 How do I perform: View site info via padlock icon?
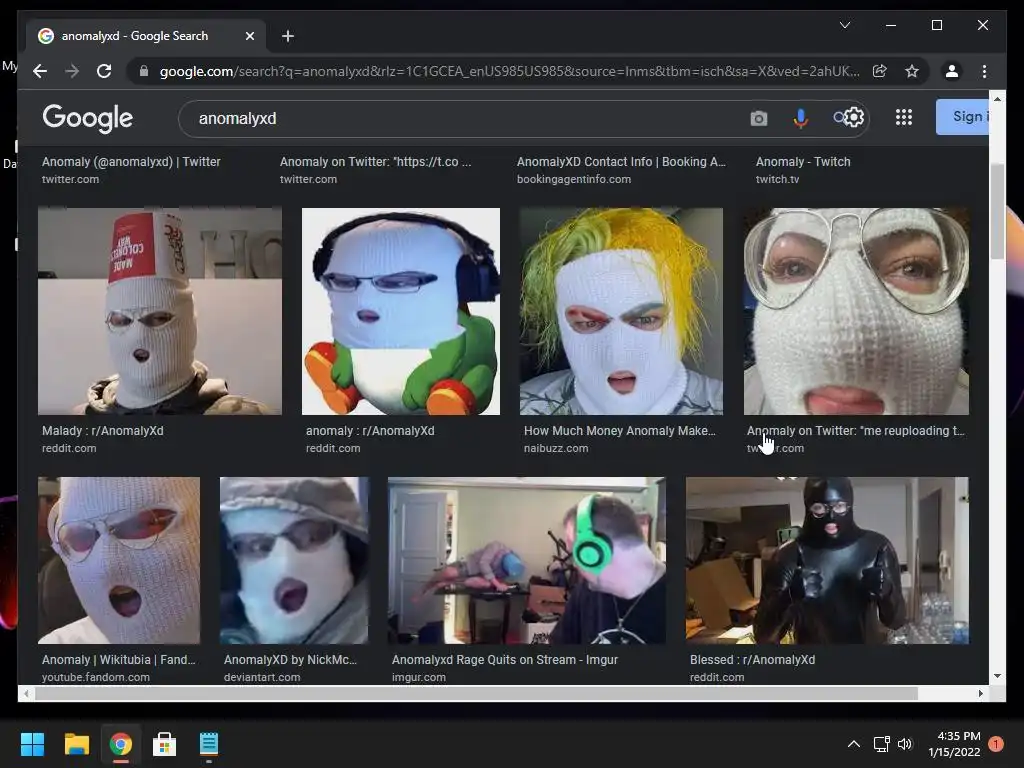pos(144,71)
